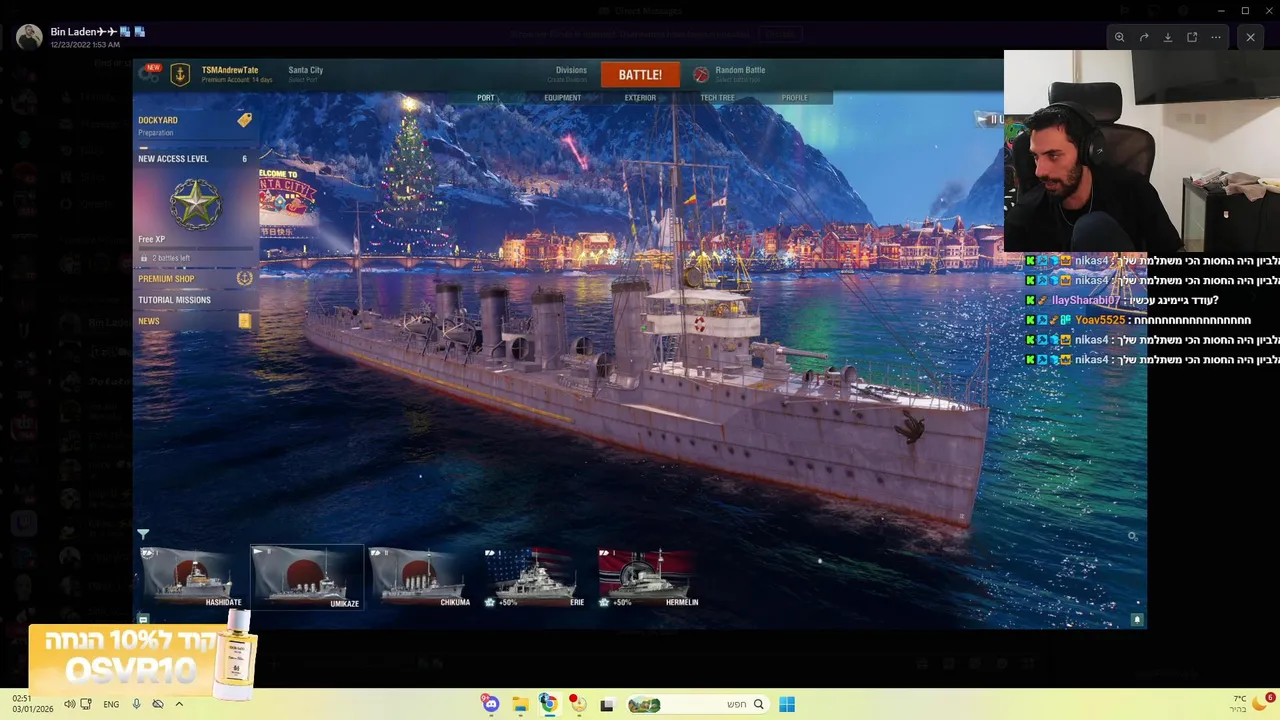Viewport: 1280px width, 720px height.
Task: Click Bin Laden user avatar
Action: [x=29, y=37]
